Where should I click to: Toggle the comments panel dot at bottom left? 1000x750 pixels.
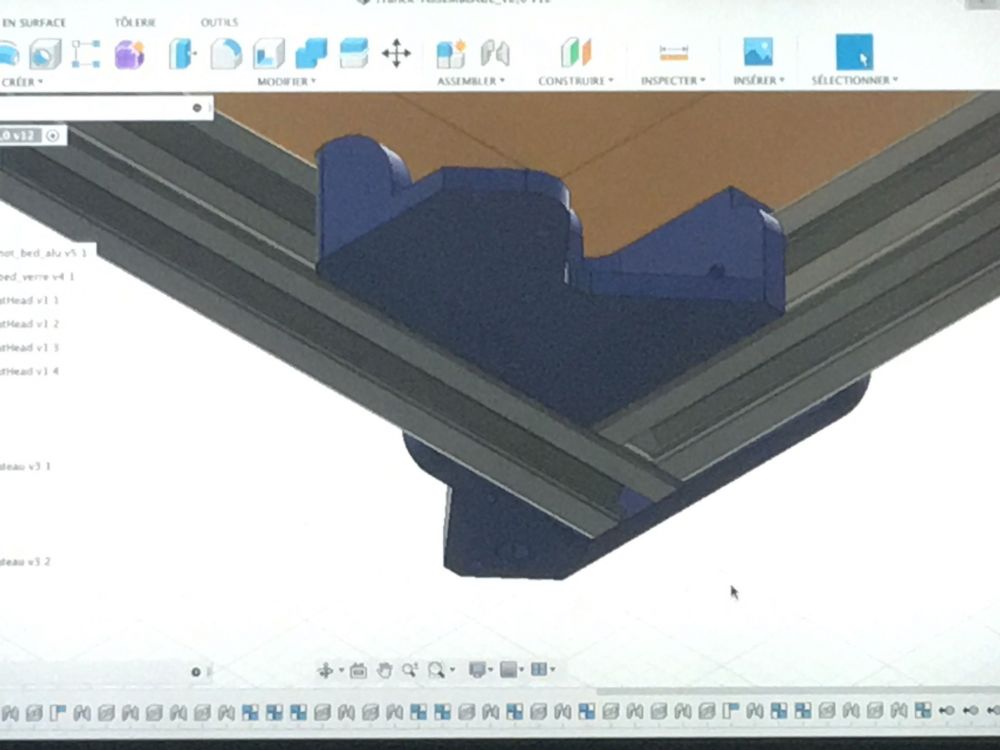(196, 672)
